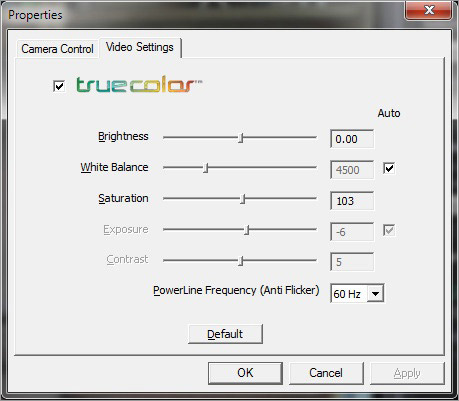Click the Contrast value field 5
Screen dimensions: 459x401
click(x=352, y=262)
